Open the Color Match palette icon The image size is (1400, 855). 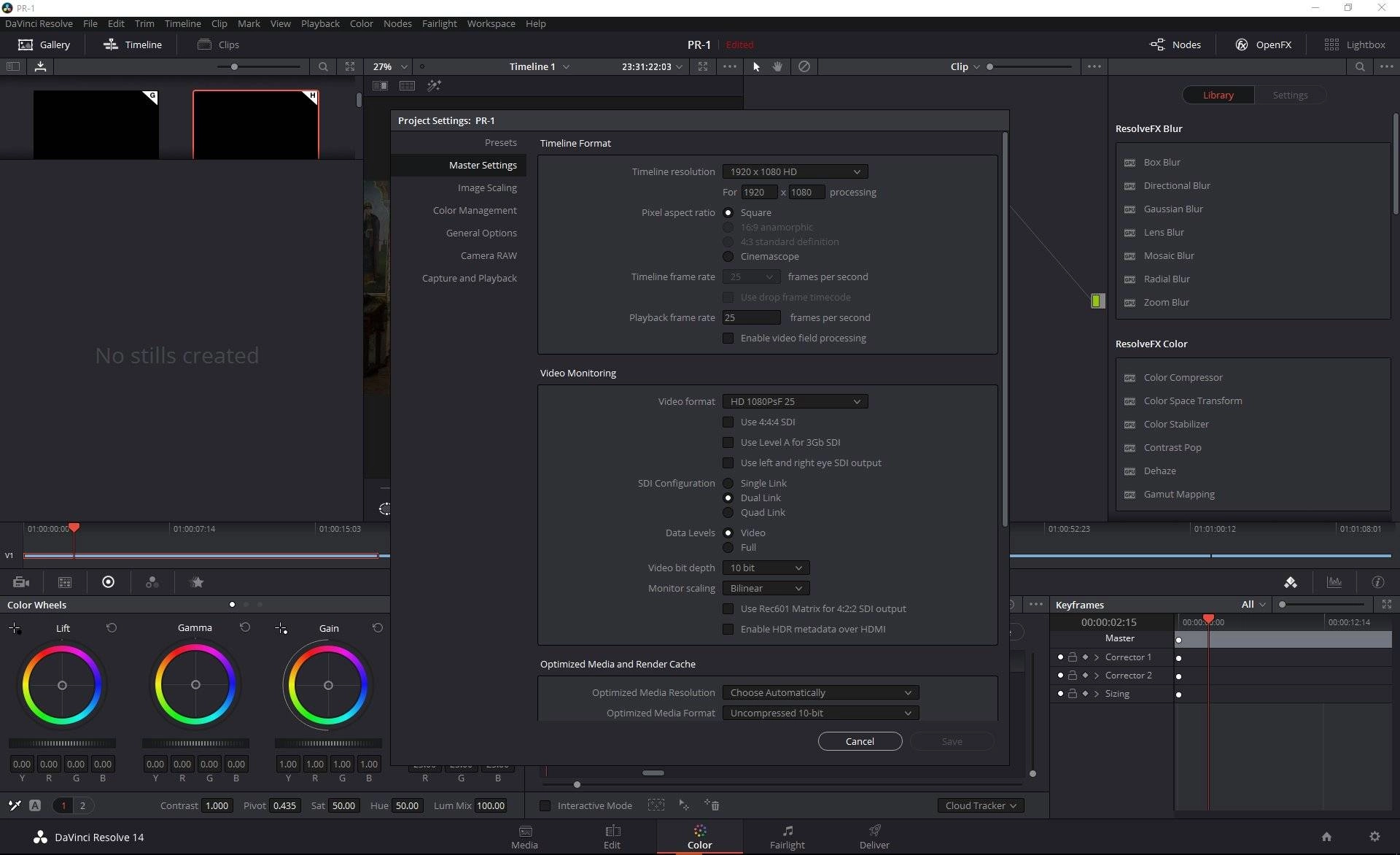[65, 582]
